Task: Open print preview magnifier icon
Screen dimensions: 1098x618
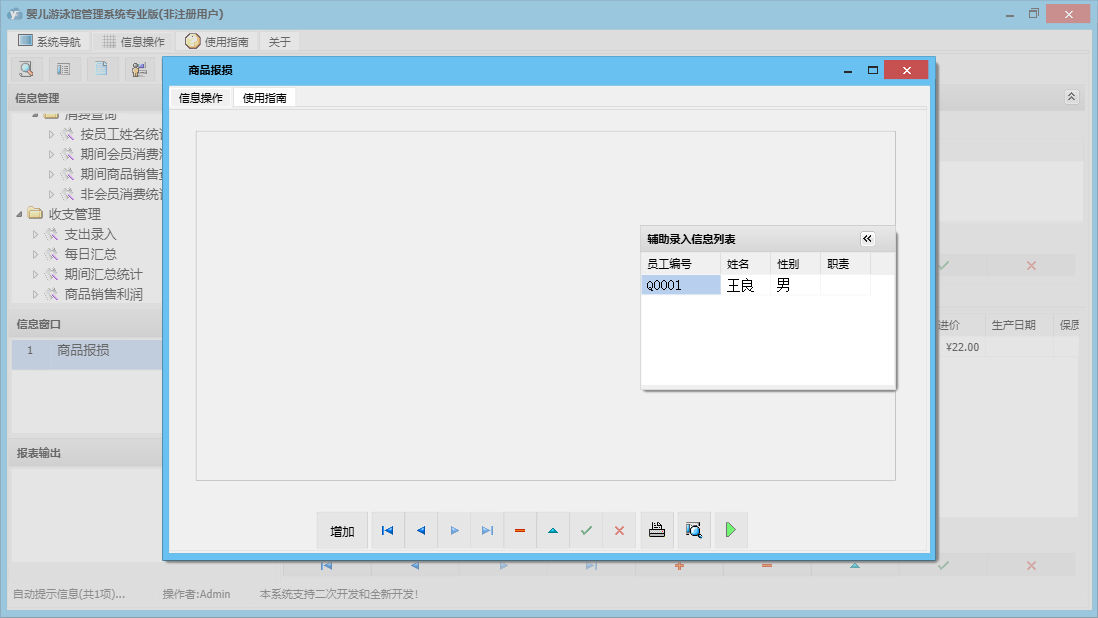Action: [694, 531]
